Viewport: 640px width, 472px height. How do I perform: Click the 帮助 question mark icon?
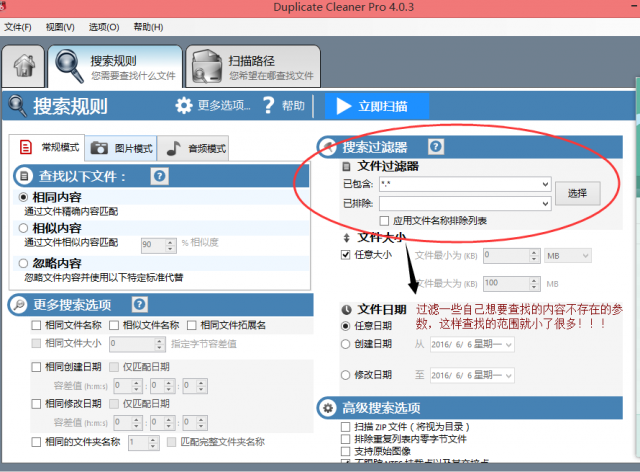click(x=268, y=106)
